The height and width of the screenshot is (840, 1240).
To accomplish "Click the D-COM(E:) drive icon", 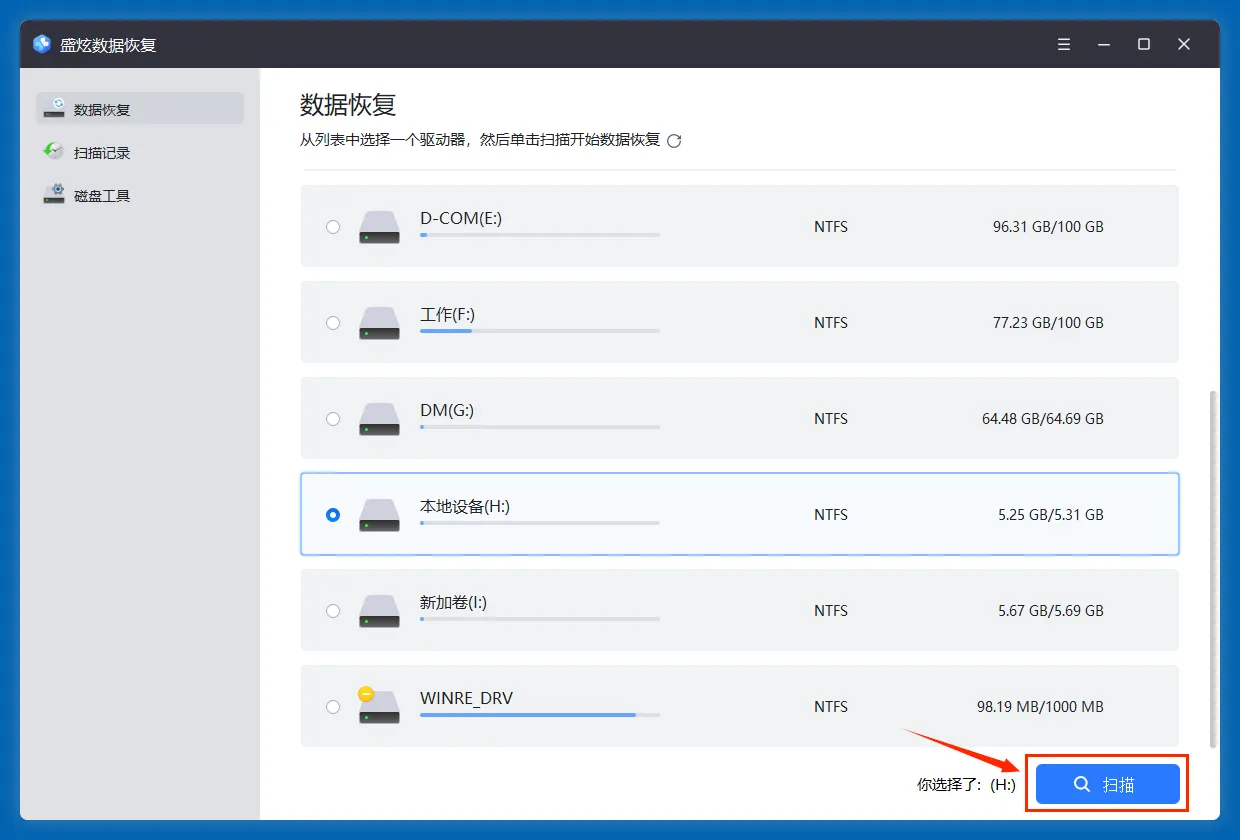I will tap(380, 227).
